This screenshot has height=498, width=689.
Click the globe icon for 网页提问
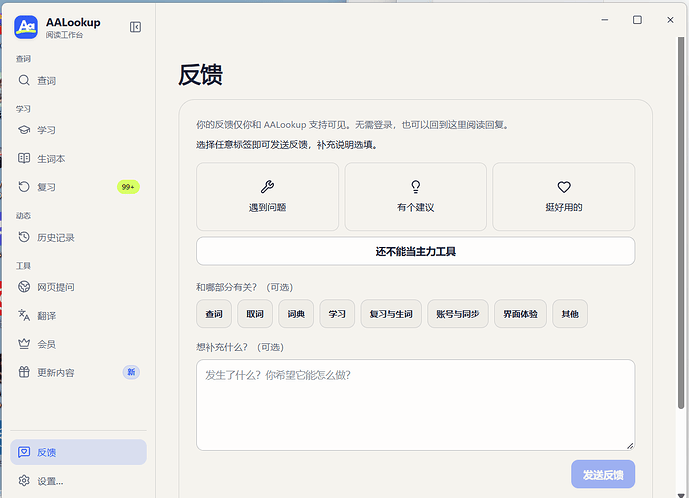pyautogui.click(x=24, y=287)
